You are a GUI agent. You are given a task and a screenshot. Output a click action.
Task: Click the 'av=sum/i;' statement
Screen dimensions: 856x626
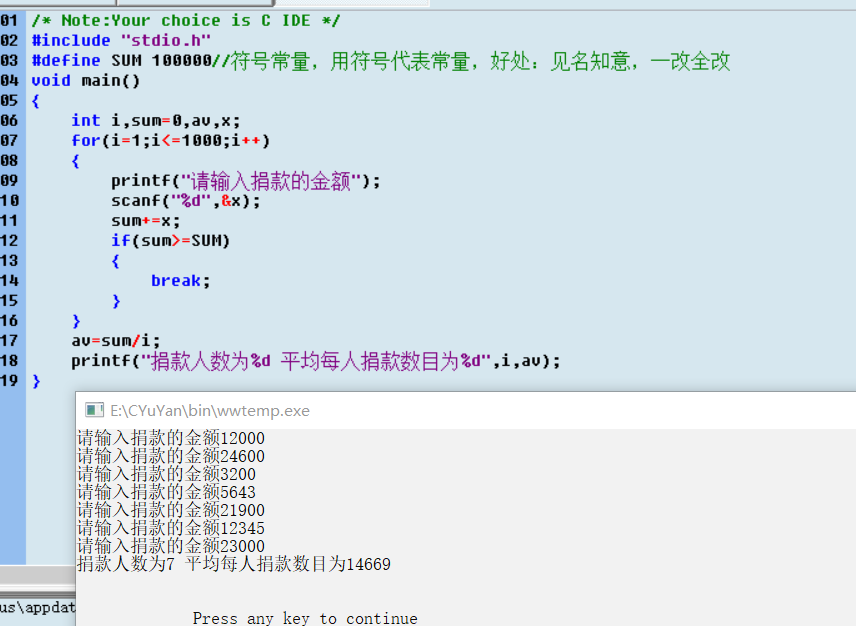click(x=116, y=341)
